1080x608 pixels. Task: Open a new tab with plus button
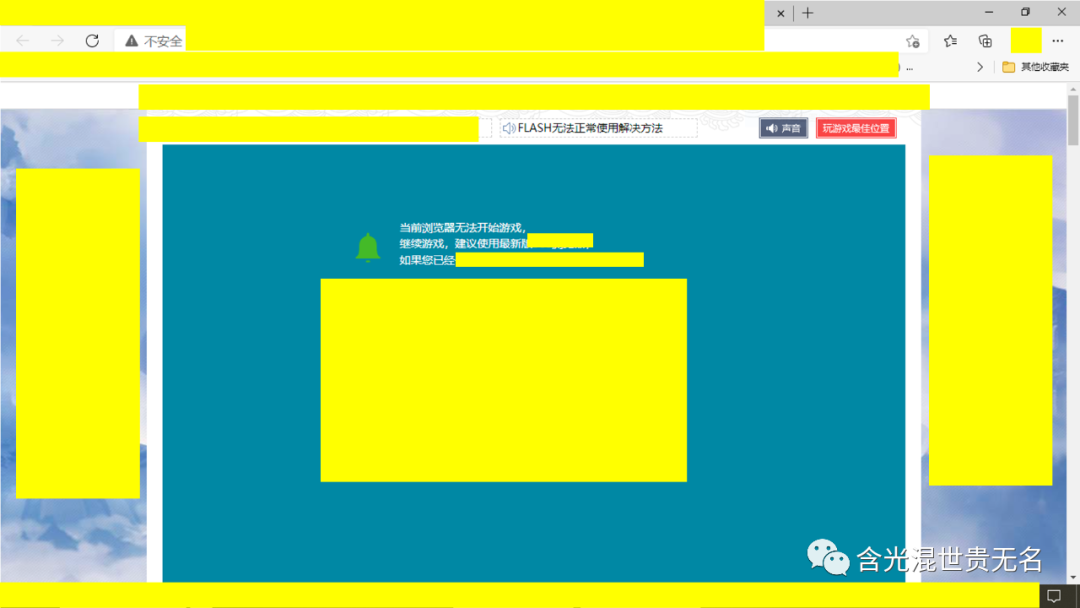[808, 13]
